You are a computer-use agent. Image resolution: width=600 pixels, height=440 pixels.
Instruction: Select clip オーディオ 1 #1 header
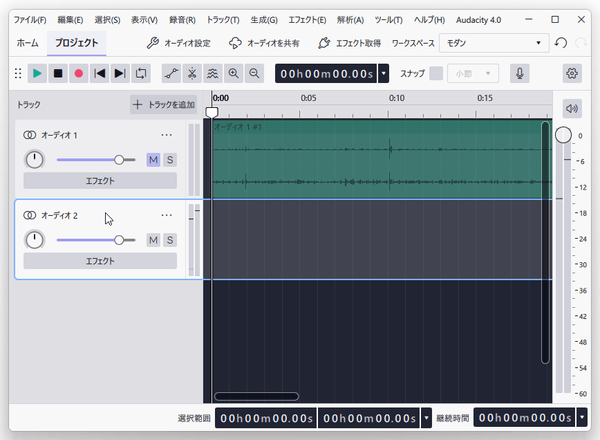[x=377, y=127]
